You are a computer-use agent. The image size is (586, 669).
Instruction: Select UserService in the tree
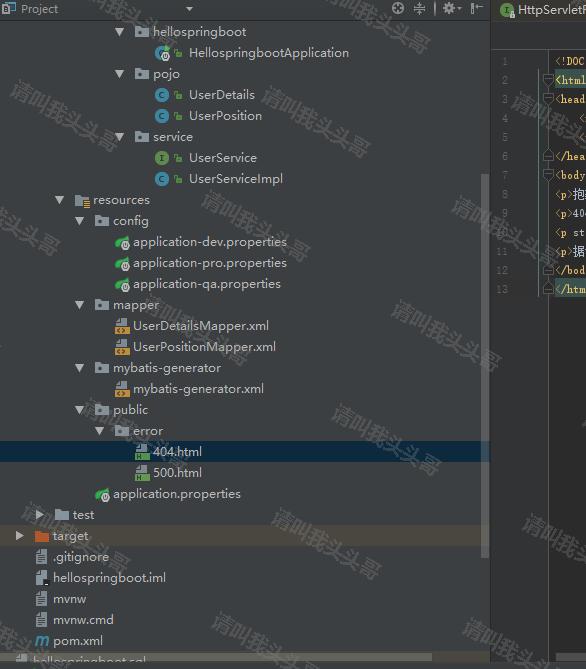click(x=223, y=158)
